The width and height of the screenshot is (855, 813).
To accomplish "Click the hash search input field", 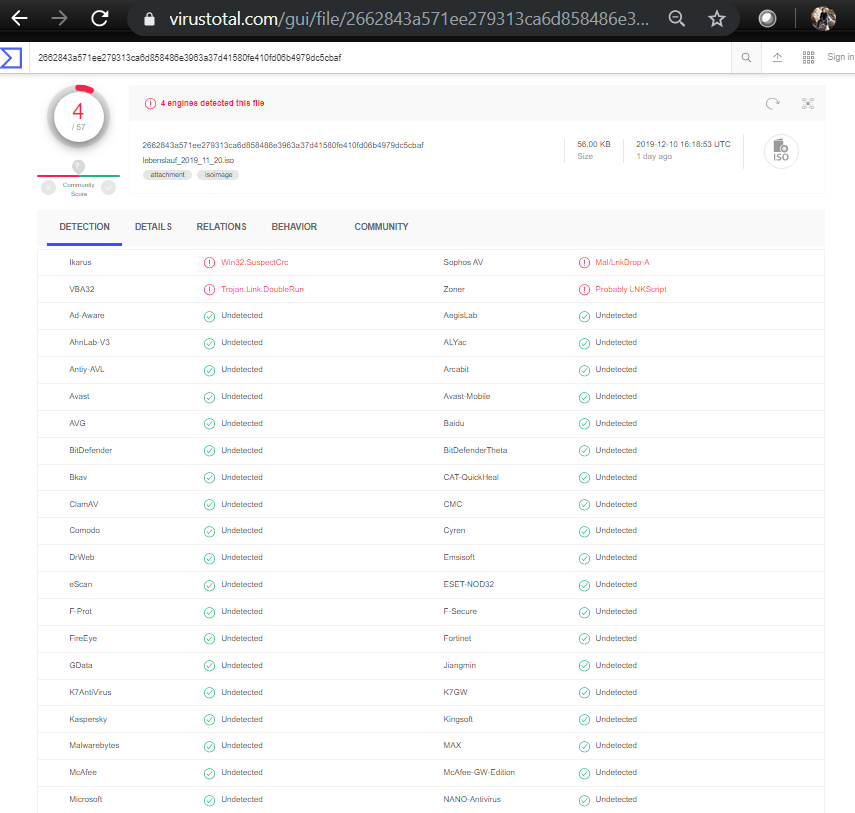I will 380,58.
